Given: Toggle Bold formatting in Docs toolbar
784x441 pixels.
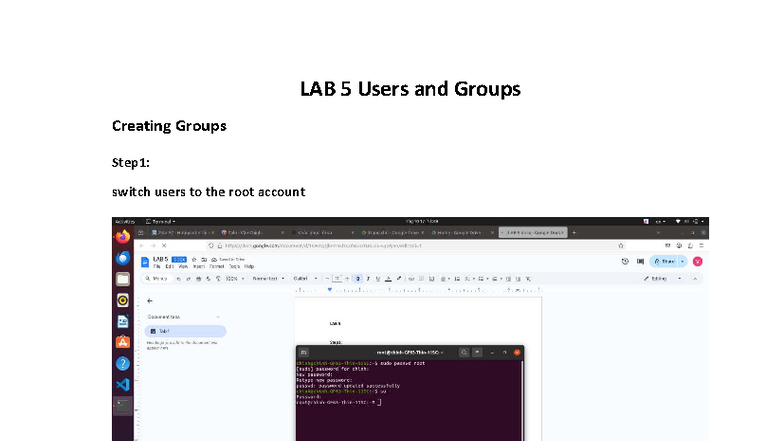Looking at the screenshot, I should tap(358, 278).
